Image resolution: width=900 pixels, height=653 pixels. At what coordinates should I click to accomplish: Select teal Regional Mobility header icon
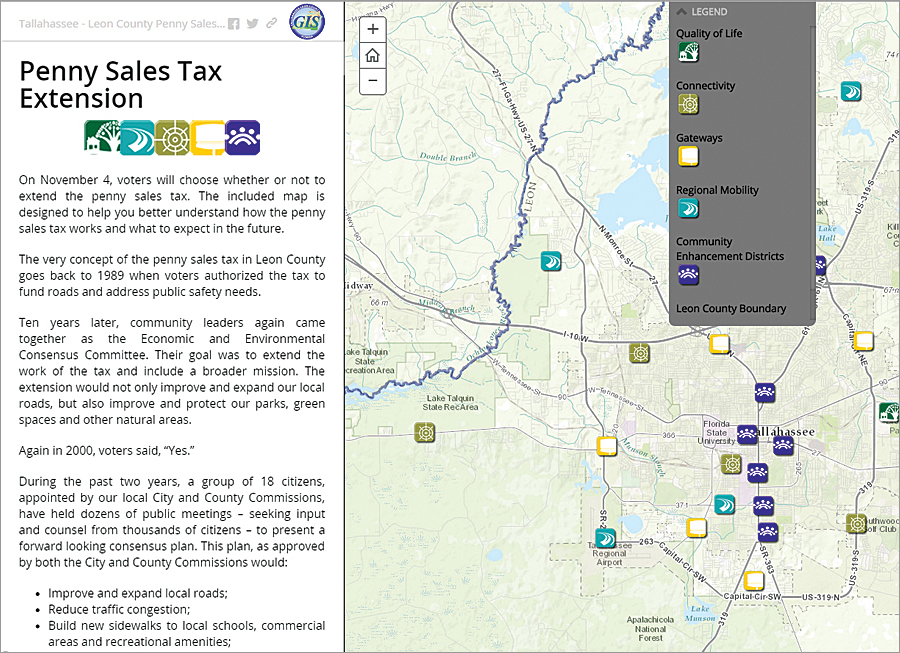(136, 137)
